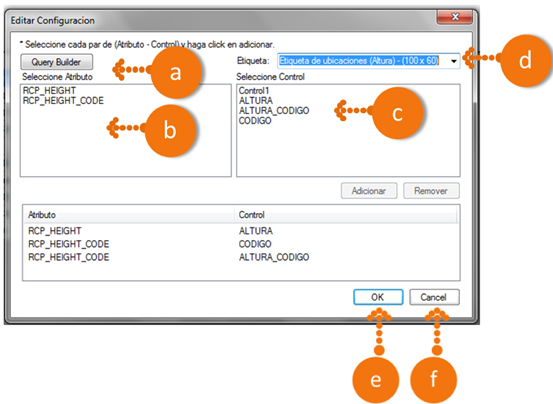Viewport: 553px width, 404px height.
Task: Select the RCP_HEIGHT to ALTURA mapping row
Action: [241, 231]
